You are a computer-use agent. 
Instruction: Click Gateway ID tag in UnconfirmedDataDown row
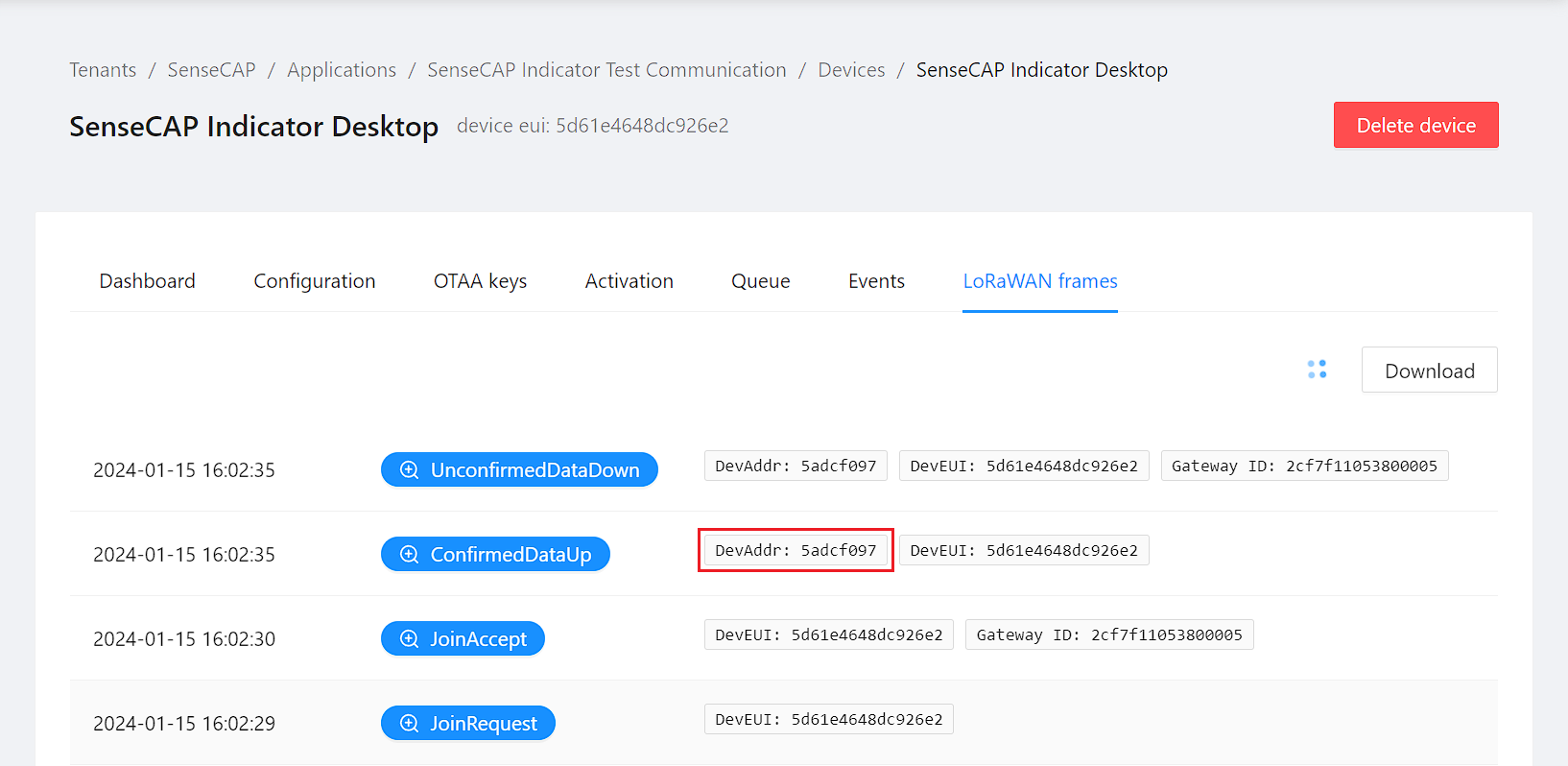pyautogui.click(x=1305, y=466)
